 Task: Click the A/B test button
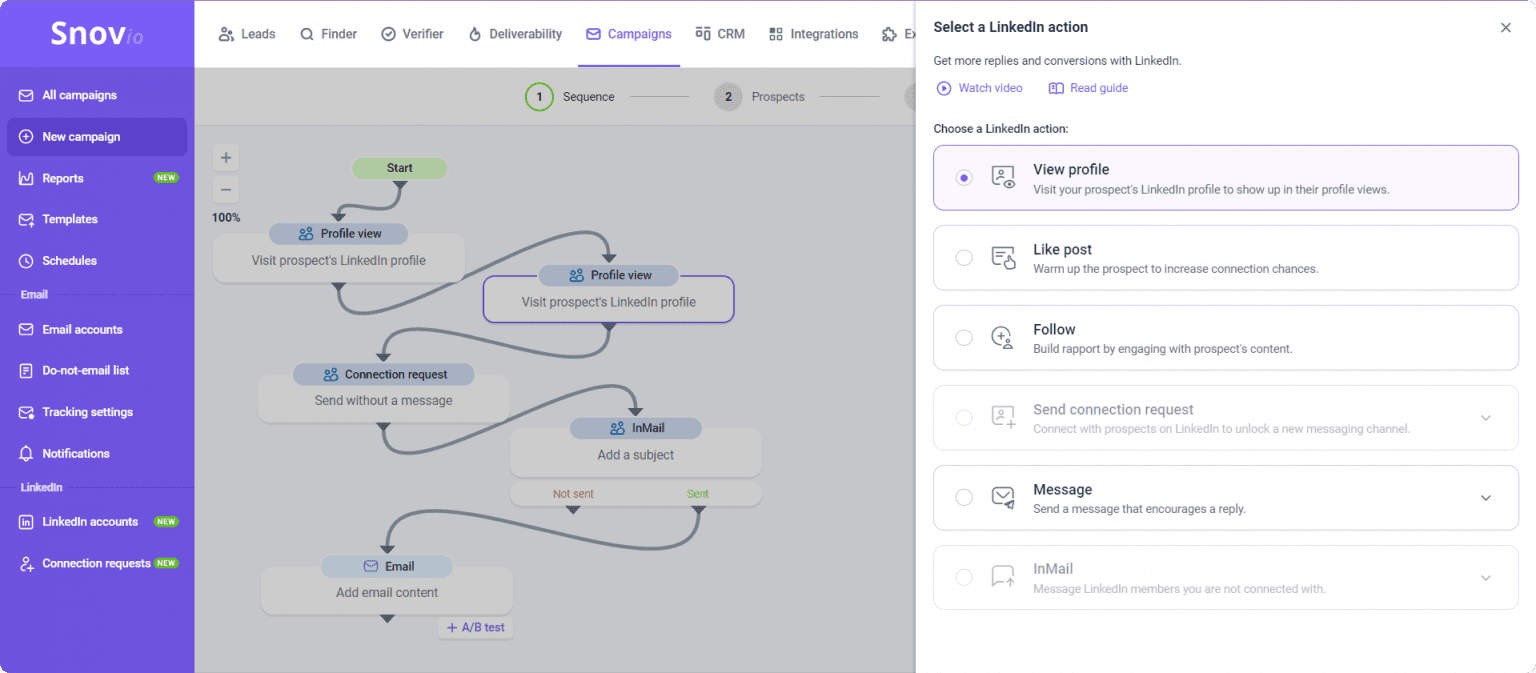[x=475, y=628]
